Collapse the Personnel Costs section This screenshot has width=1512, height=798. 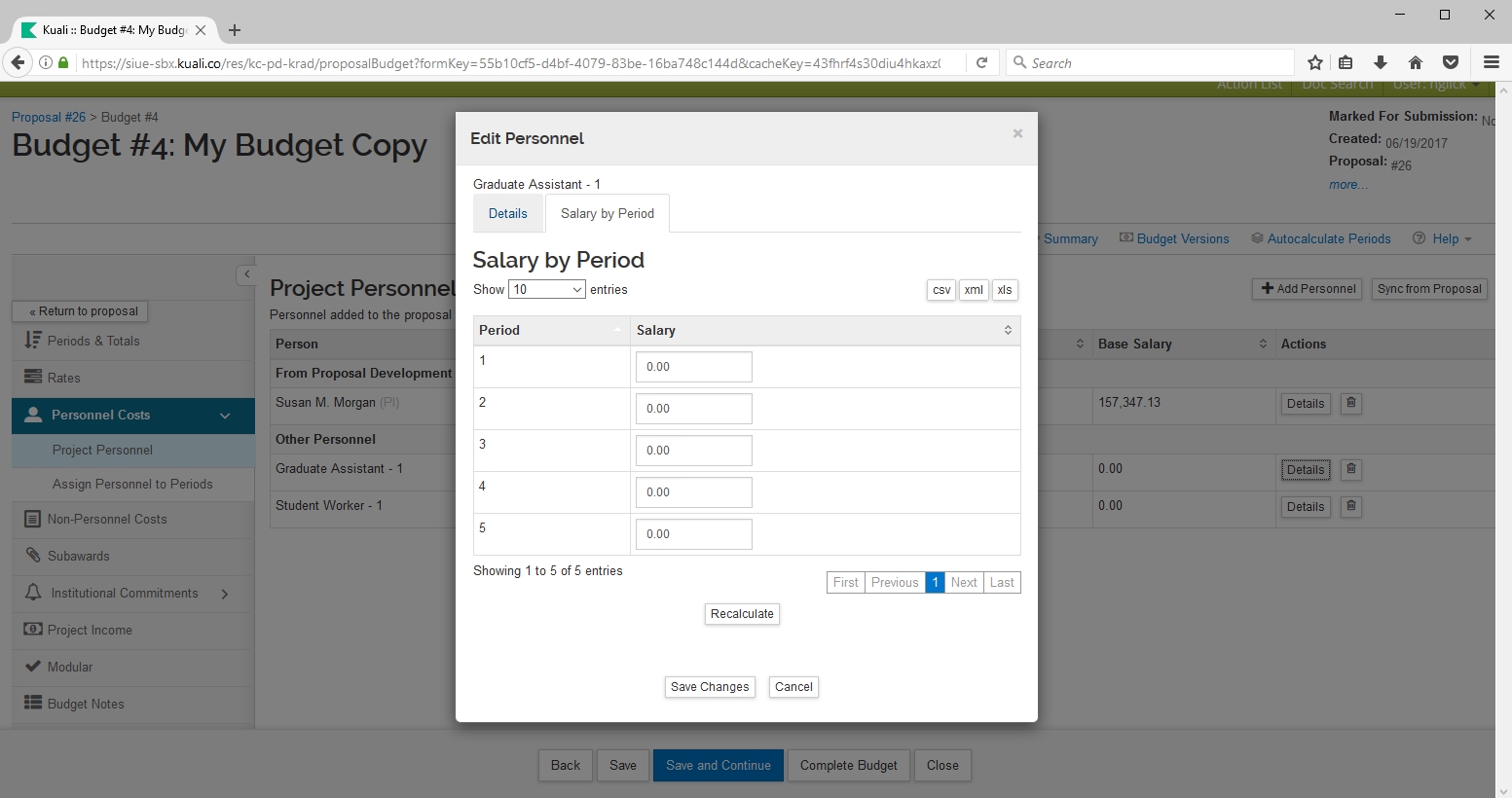tap(225, 416)
